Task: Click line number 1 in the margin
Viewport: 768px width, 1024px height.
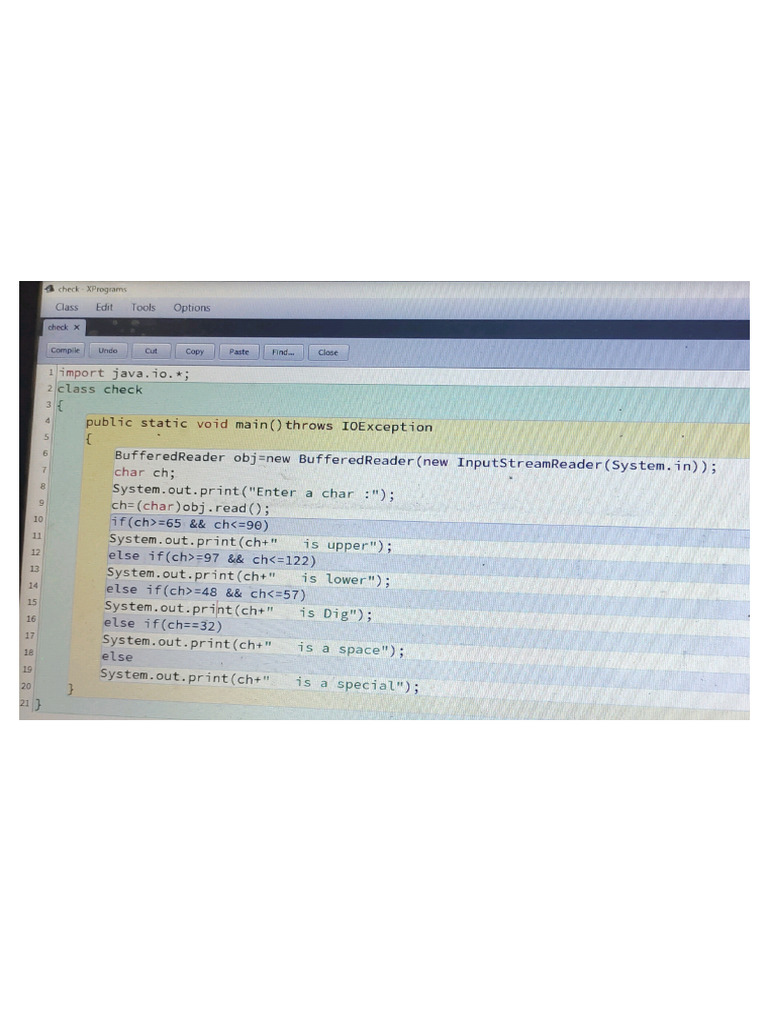Action: coord(51,372)
